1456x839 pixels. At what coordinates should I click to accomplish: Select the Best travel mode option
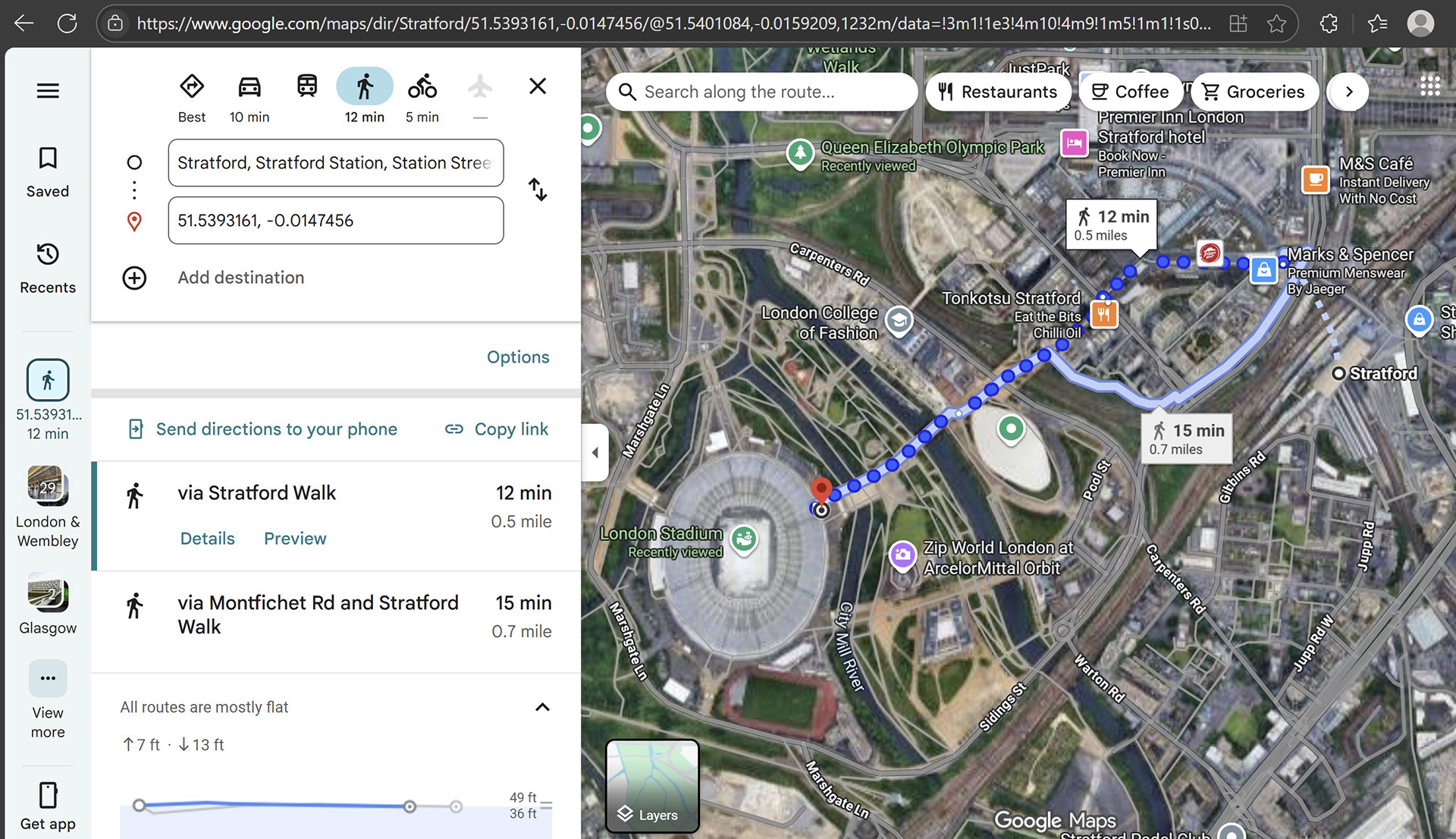pos(192,87)
